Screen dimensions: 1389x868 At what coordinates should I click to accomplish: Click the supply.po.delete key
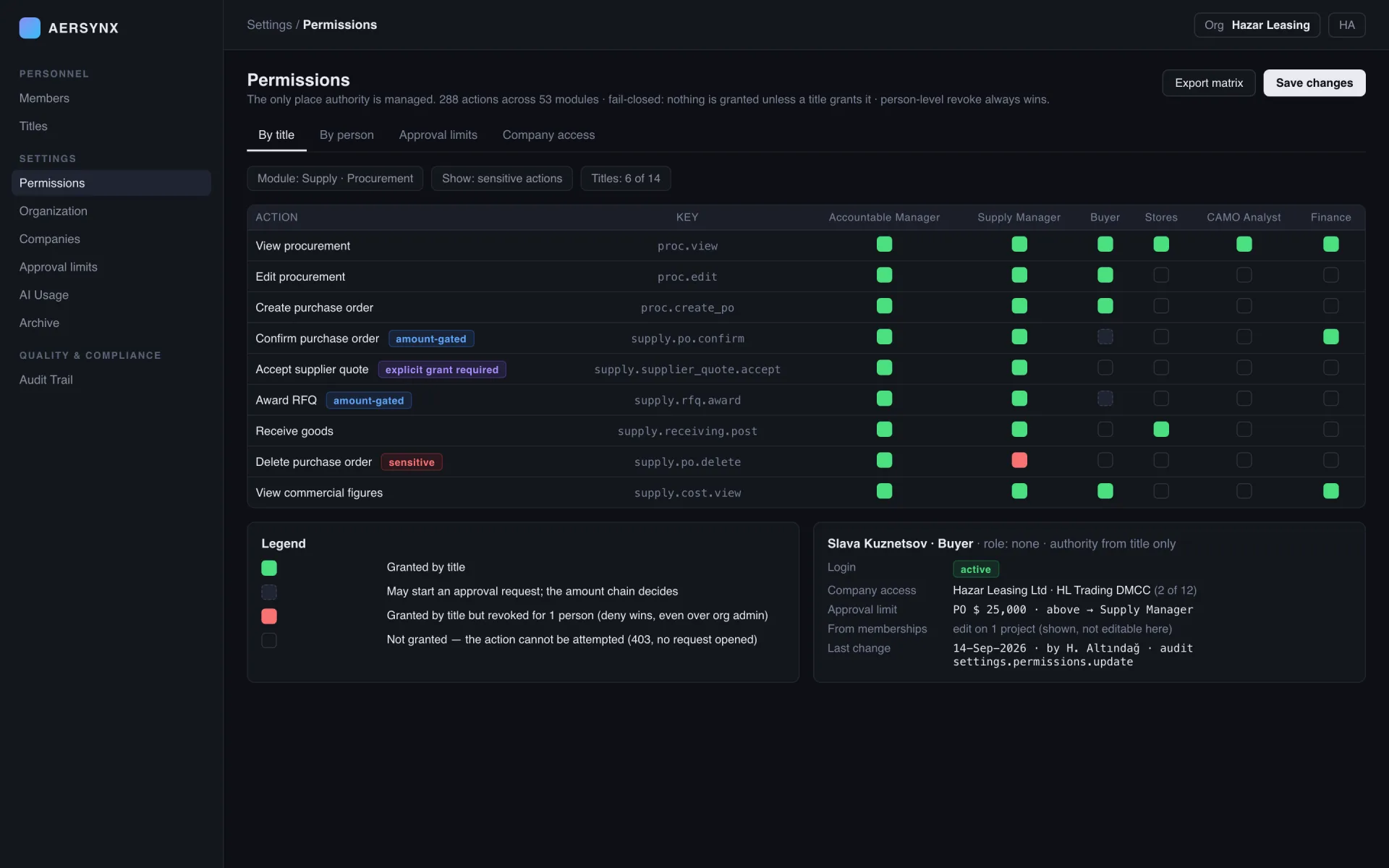pyautogui.click(x=687, y=462)
